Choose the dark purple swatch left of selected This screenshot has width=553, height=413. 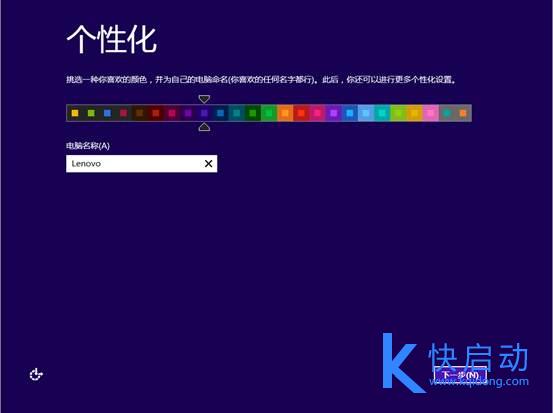[188, 113]
